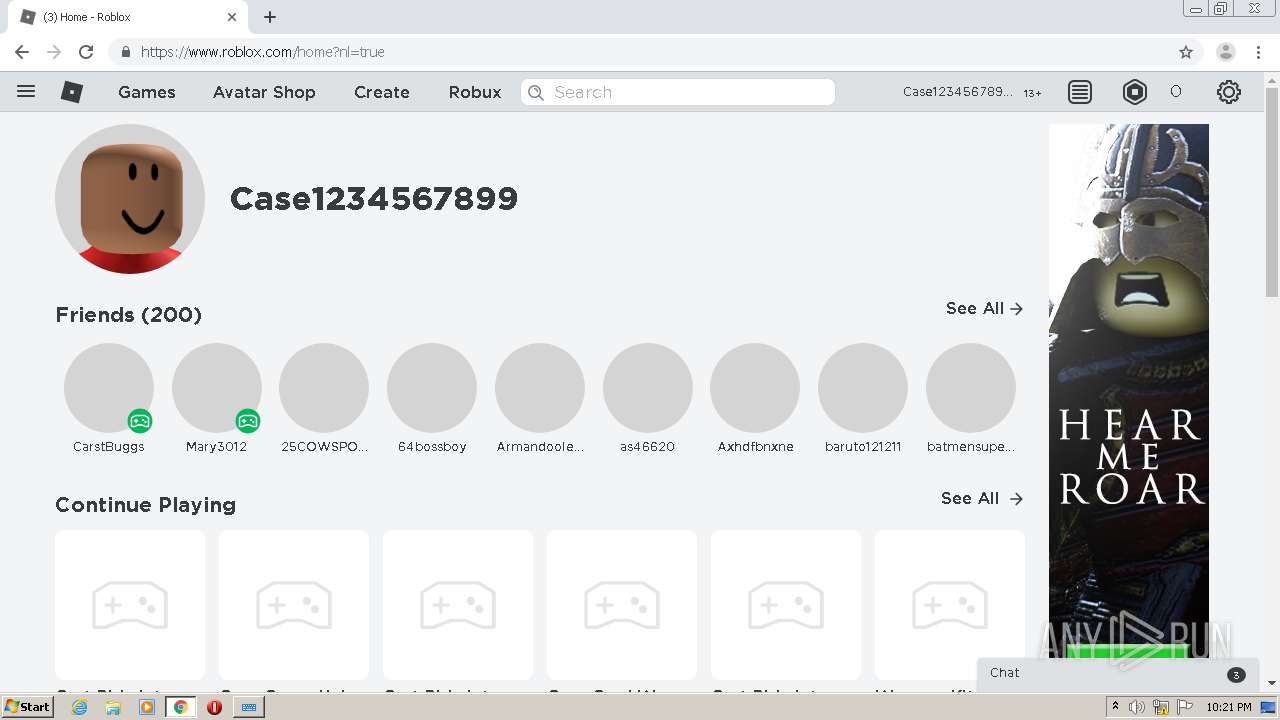
Task: Click the chat unread count badge
Action: click(x=1236, y=675)
